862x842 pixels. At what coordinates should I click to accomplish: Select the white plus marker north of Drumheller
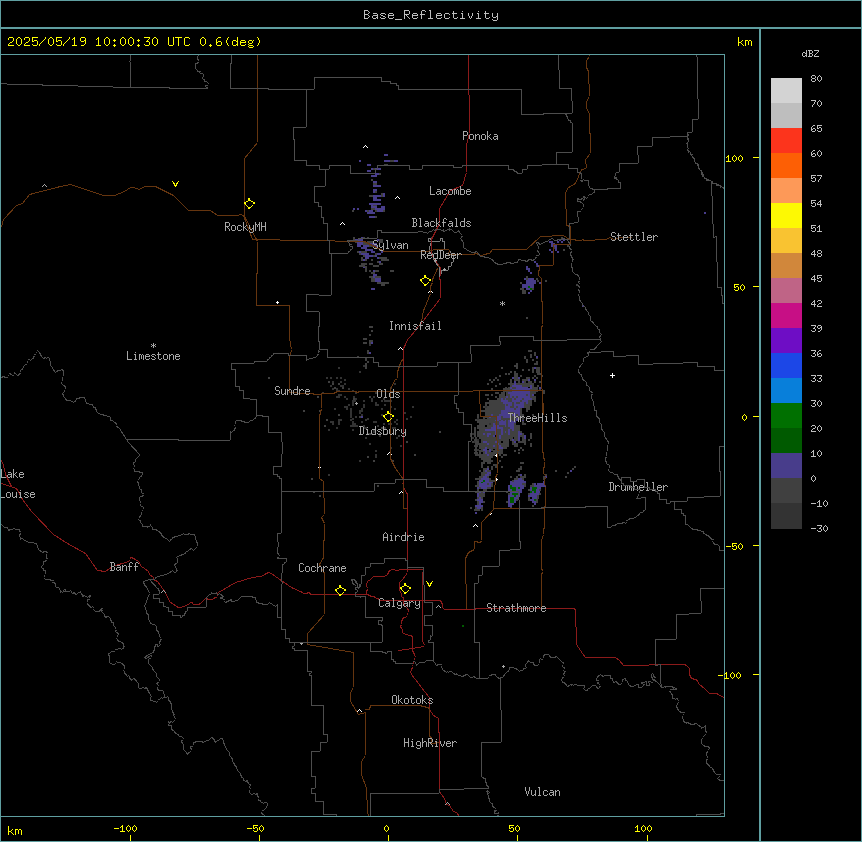(612, 375)
